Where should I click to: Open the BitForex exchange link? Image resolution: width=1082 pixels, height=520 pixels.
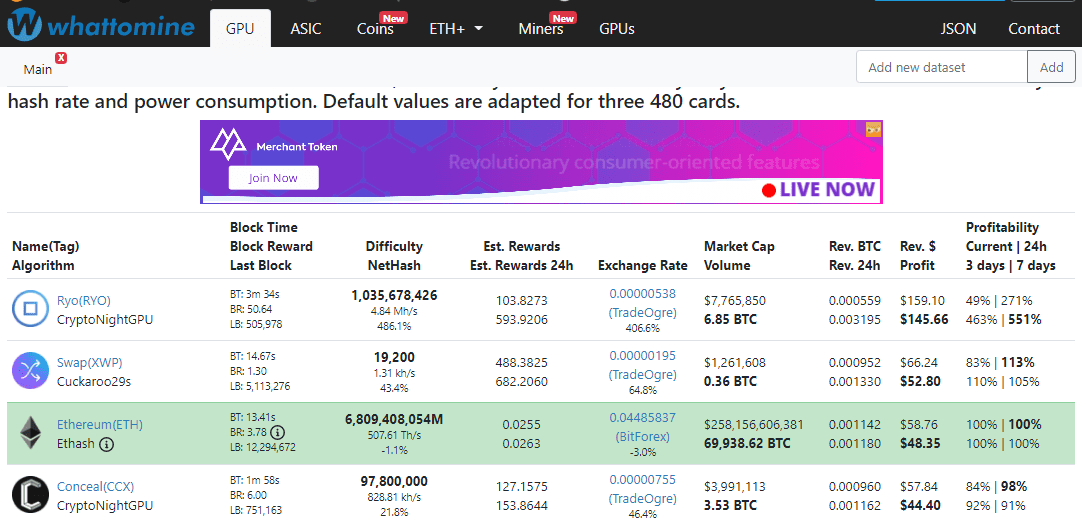pyautogui.click(x=642, y=437)
